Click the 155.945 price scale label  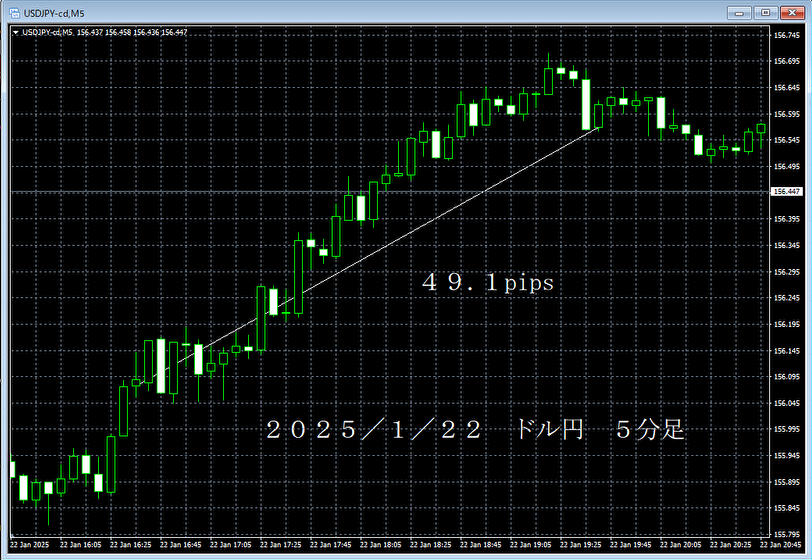pyautogui.click(x=787, y=456)
